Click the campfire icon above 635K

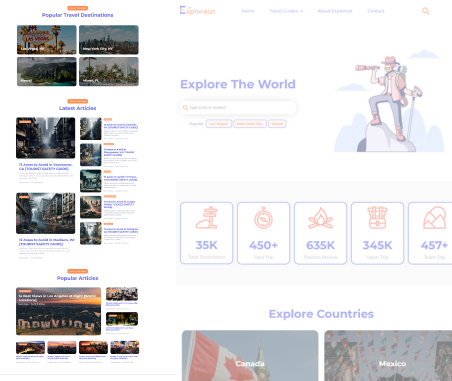coord(320,218)
